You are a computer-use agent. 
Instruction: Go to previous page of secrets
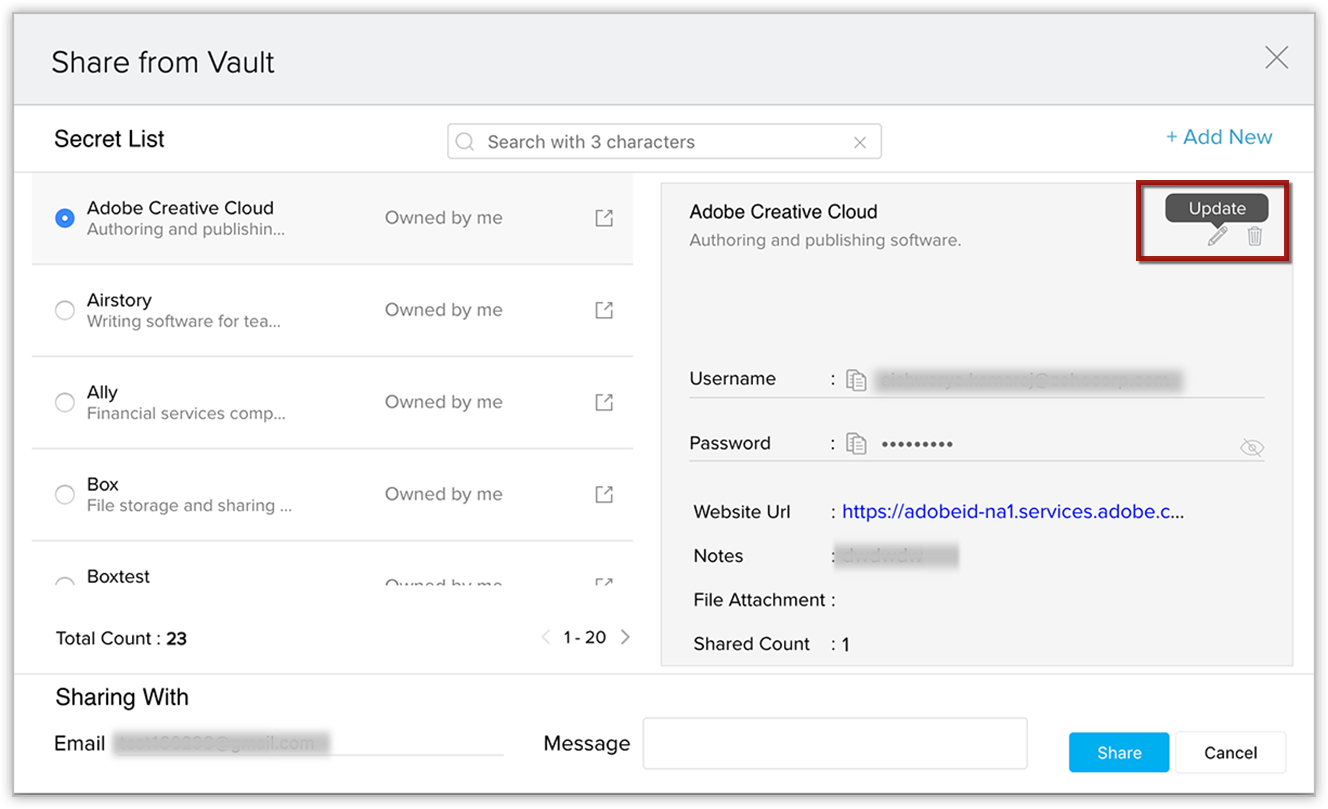pyautogui.click(x=546, y=637)
